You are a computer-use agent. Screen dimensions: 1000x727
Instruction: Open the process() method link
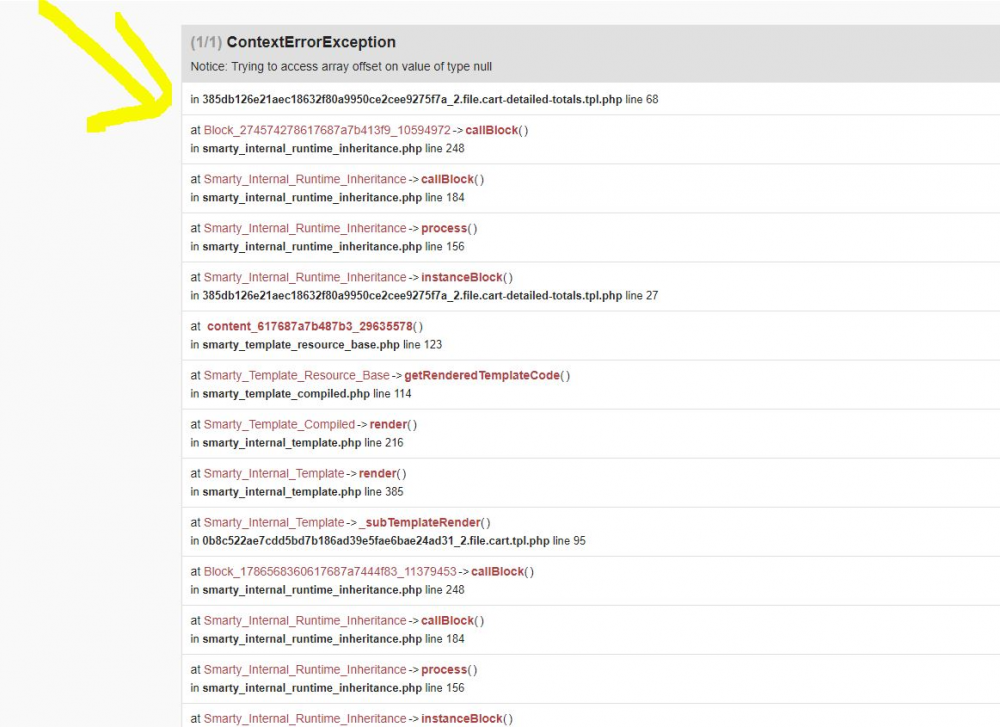pyautogui.click(x=444, y=228)
